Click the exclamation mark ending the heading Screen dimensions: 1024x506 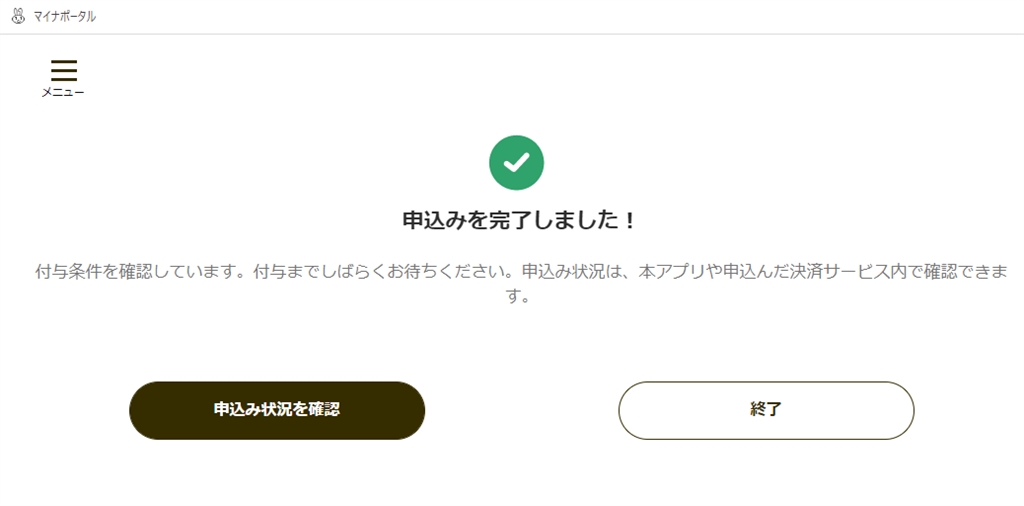coord(630,221)
